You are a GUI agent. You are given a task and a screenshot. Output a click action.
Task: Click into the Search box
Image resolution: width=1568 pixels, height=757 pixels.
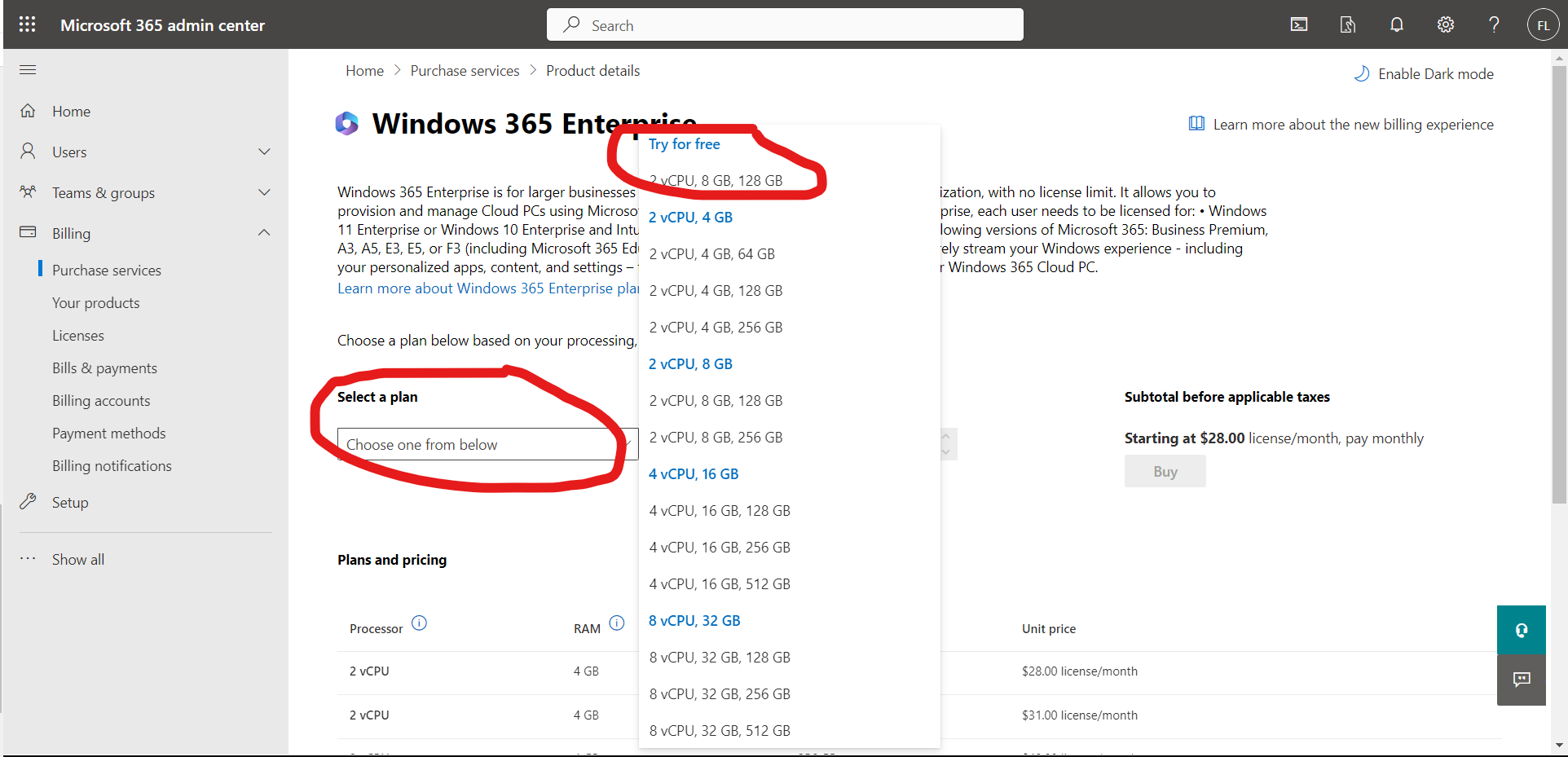coord(785,25)
